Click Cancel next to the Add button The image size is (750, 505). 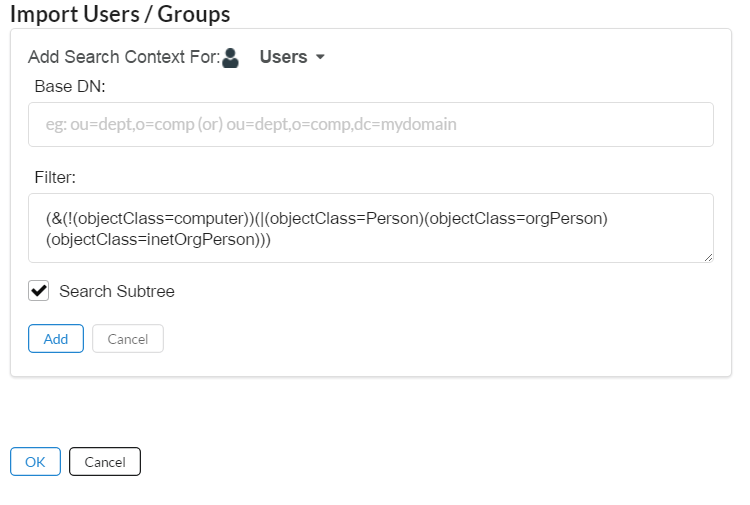coord(128,339)
